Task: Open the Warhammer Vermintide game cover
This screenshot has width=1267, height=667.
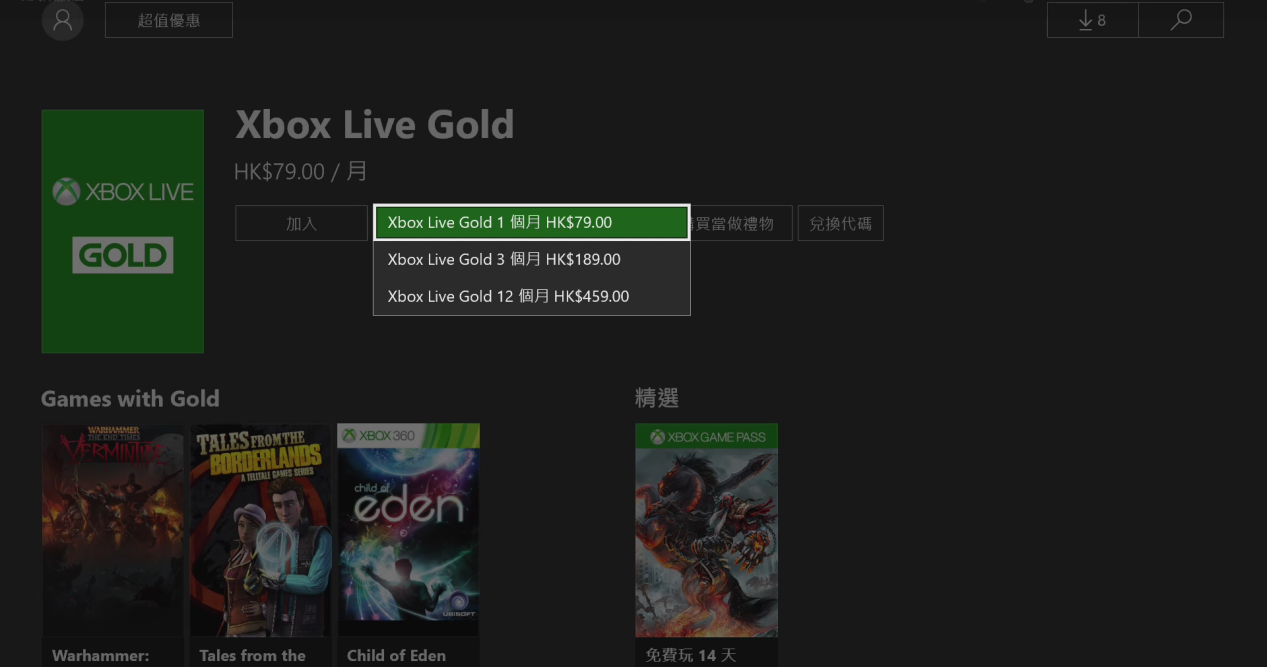Action: tap(113, 530)
